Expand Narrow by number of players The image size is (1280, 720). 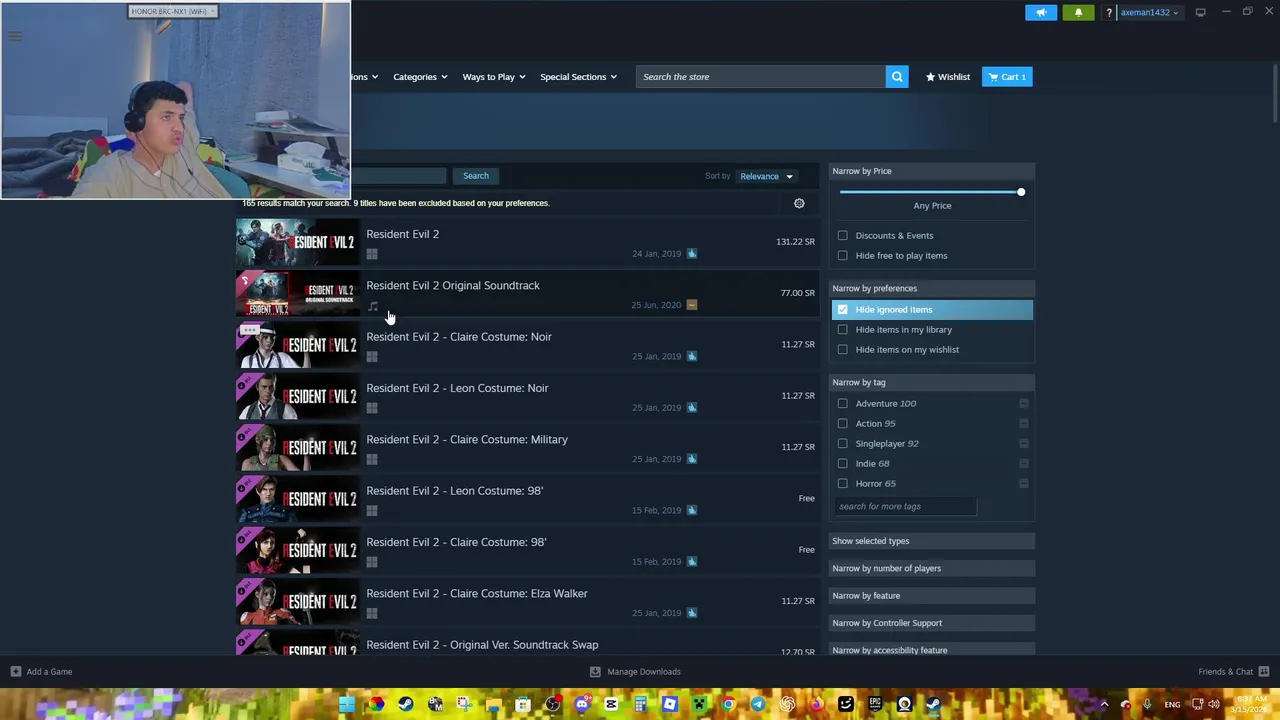tap(932, 568)
